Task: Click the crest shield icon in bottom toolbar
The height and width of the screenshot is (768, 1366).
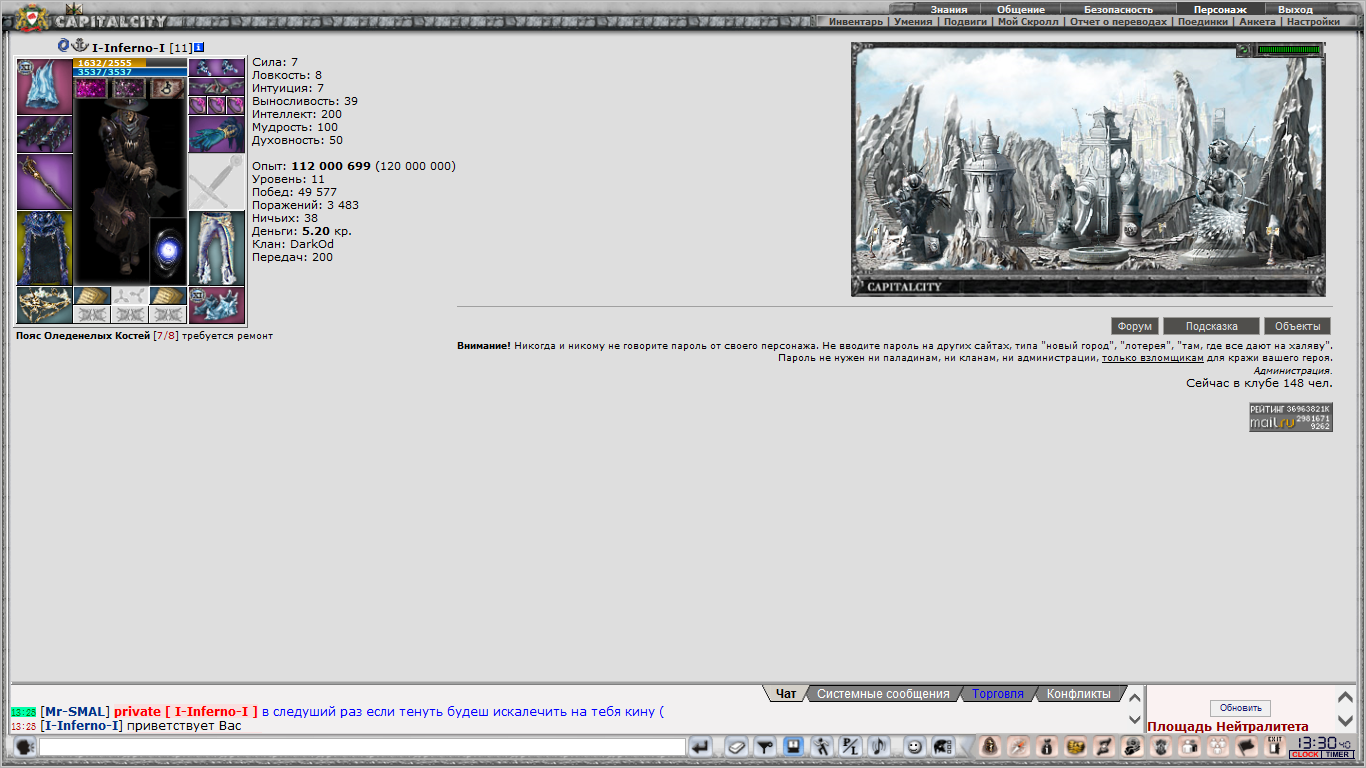Action: click(x=1161, y=746)
